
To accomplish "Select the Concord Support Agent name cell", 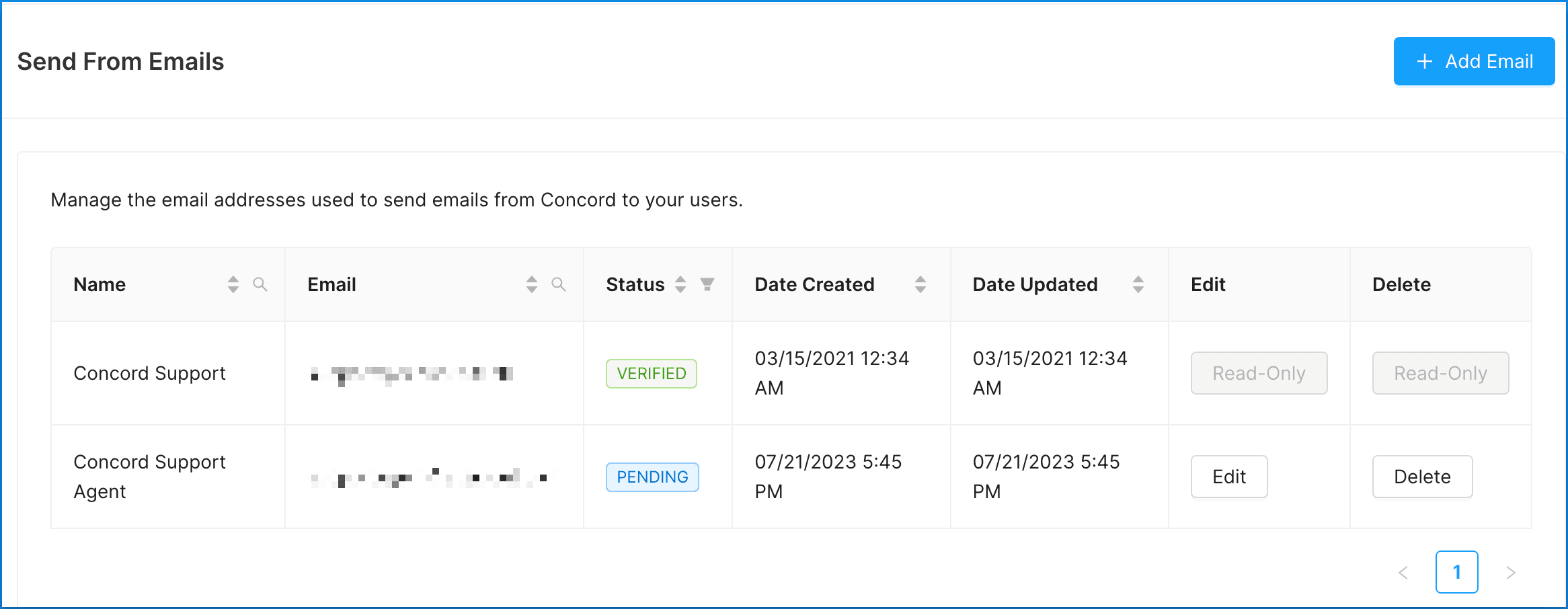I will [x=150, y=477].
